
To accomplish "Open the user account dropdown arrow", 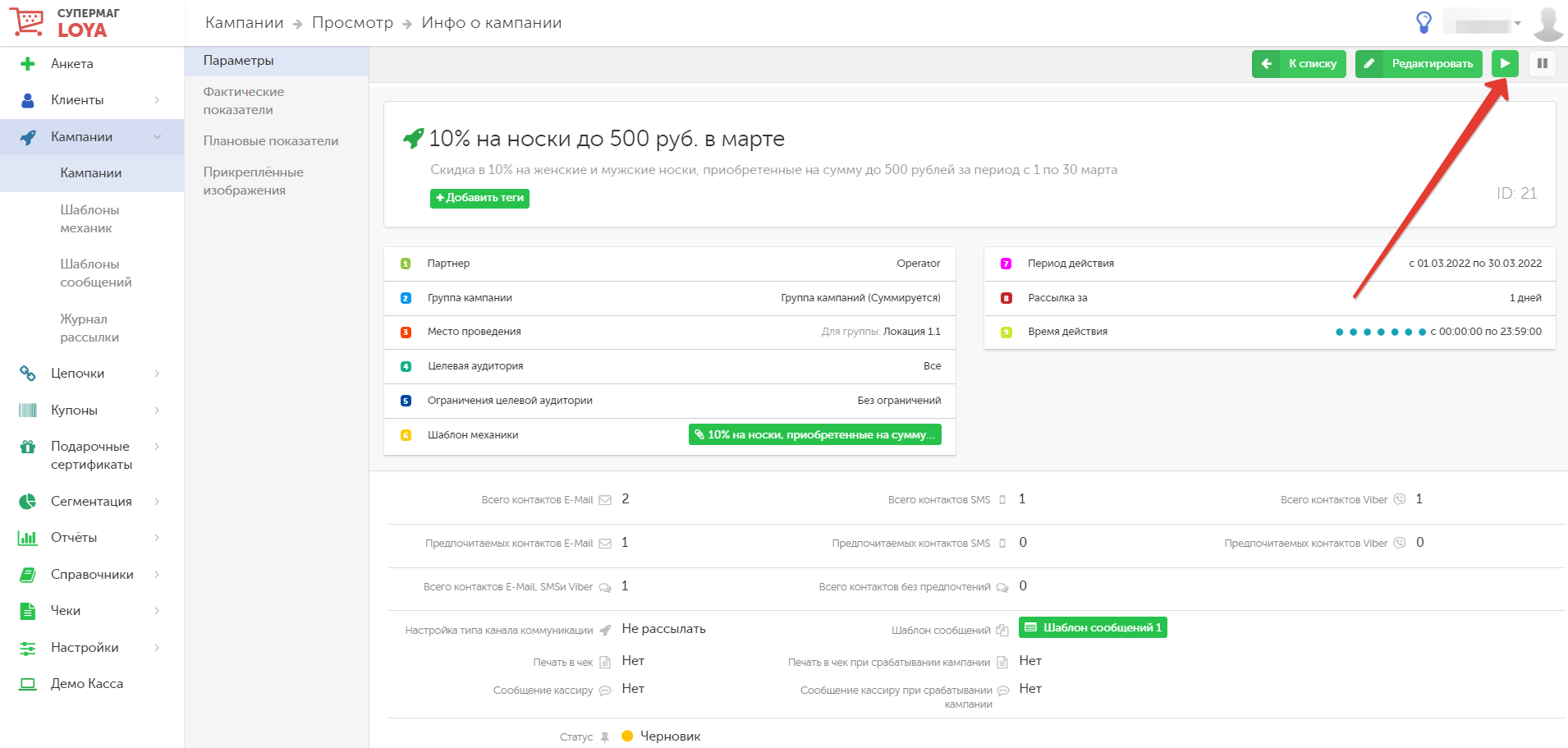I will point(1518,23).
